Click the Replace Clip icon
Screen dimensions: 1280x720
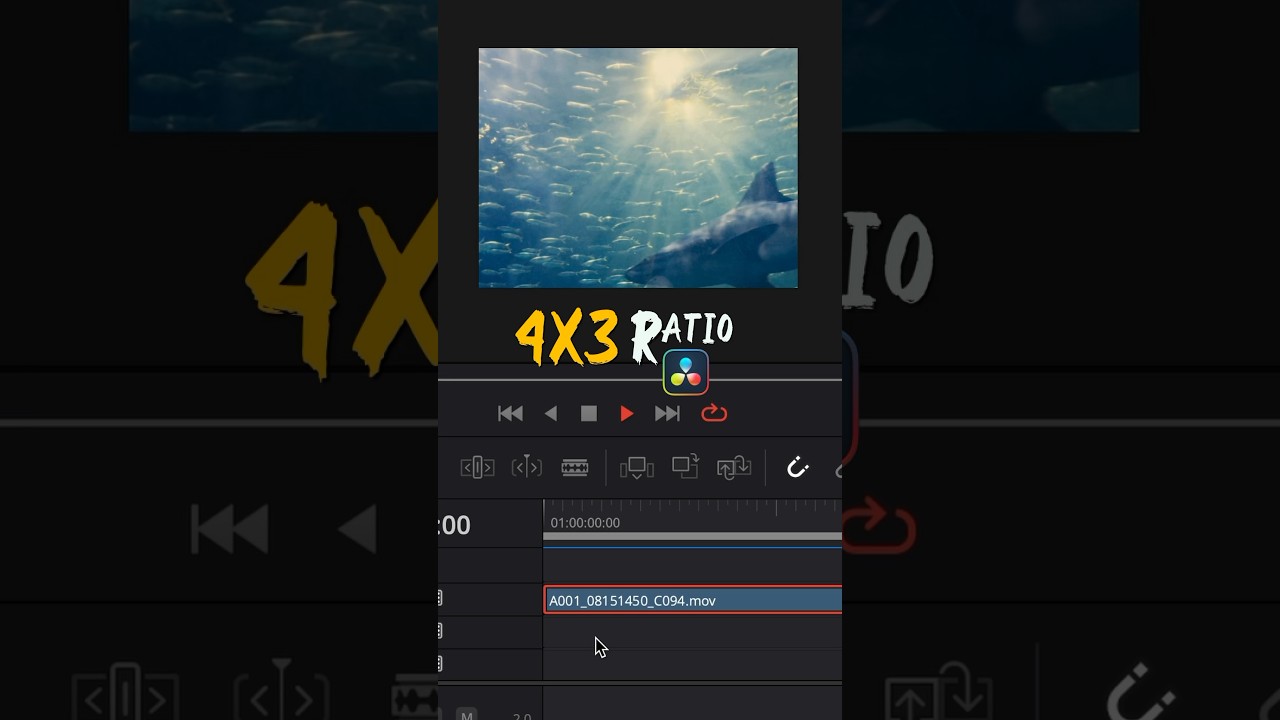[734, 467]
